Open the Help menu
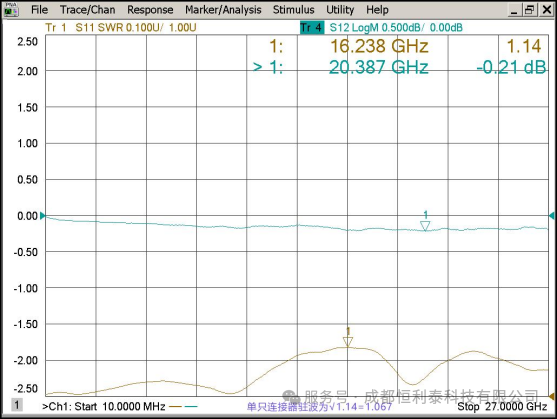 (x=377, y=10)
